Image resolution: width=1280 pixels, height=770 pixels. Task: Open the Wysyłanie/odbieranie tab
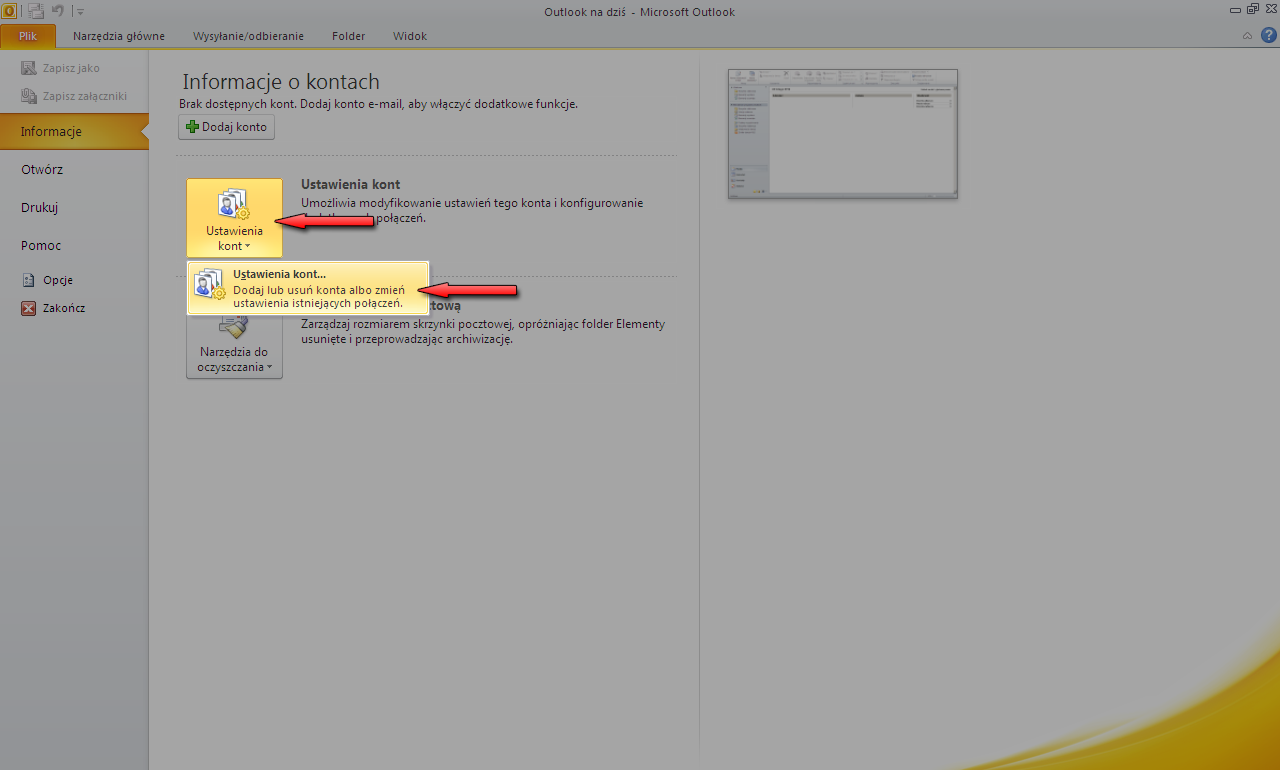click(249, 36)
